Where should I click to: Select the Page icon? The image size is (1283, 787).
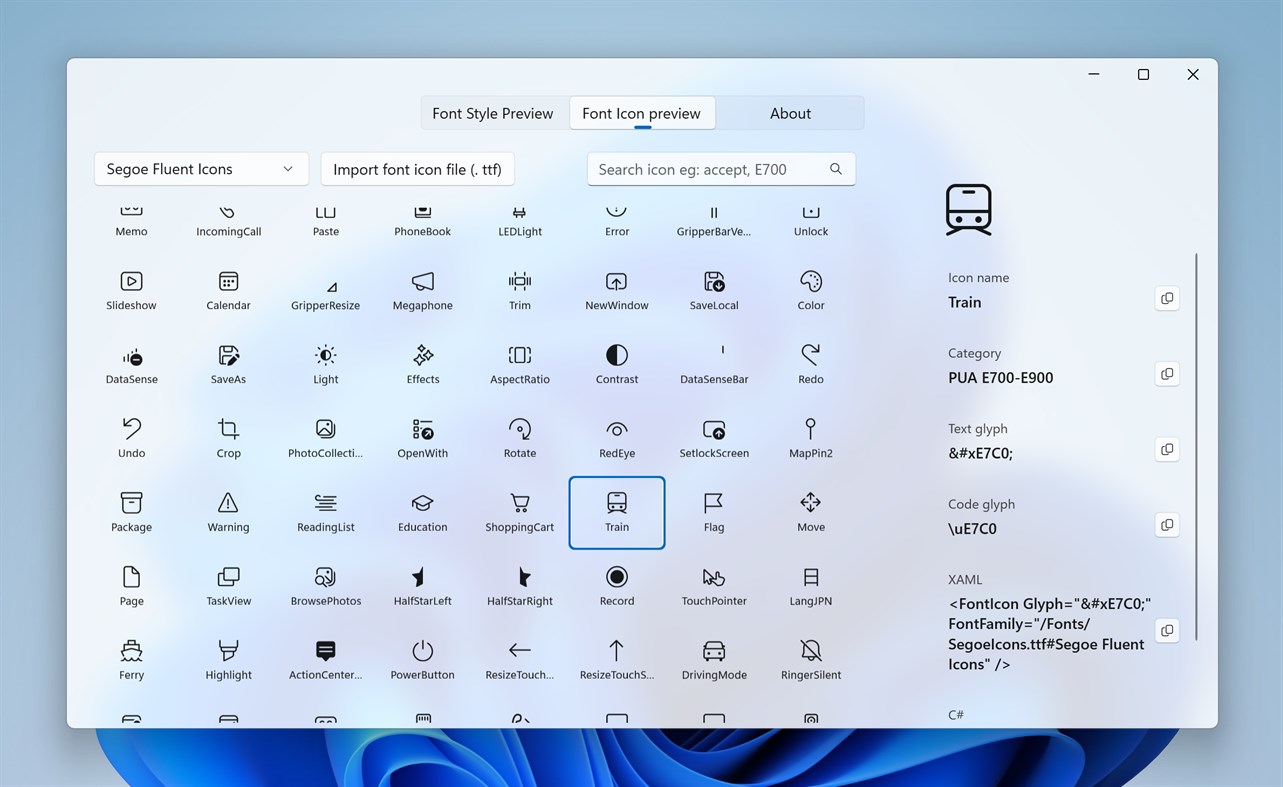click(x=131, y=587)
